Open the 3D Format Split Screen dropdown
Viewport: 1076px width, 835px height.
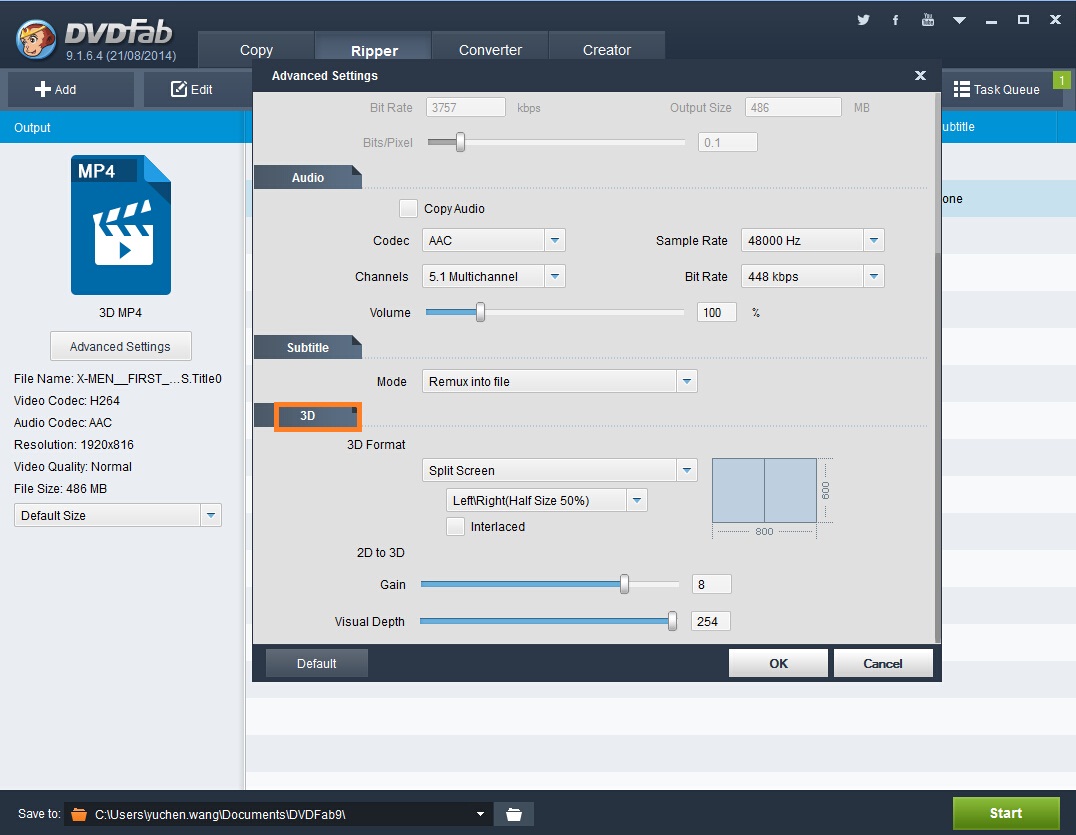coord(559,470)
